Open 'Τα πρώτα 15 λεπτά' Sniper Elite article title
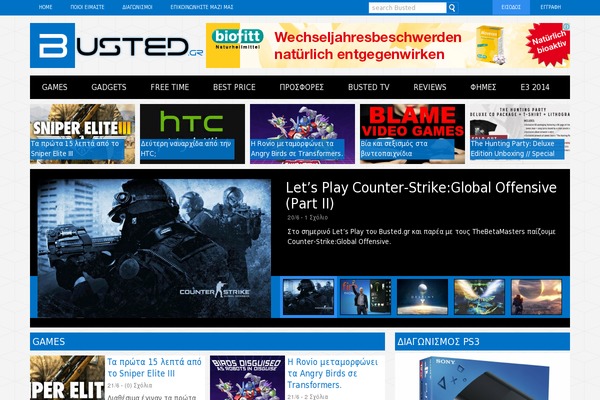 (x=154, y=367)
